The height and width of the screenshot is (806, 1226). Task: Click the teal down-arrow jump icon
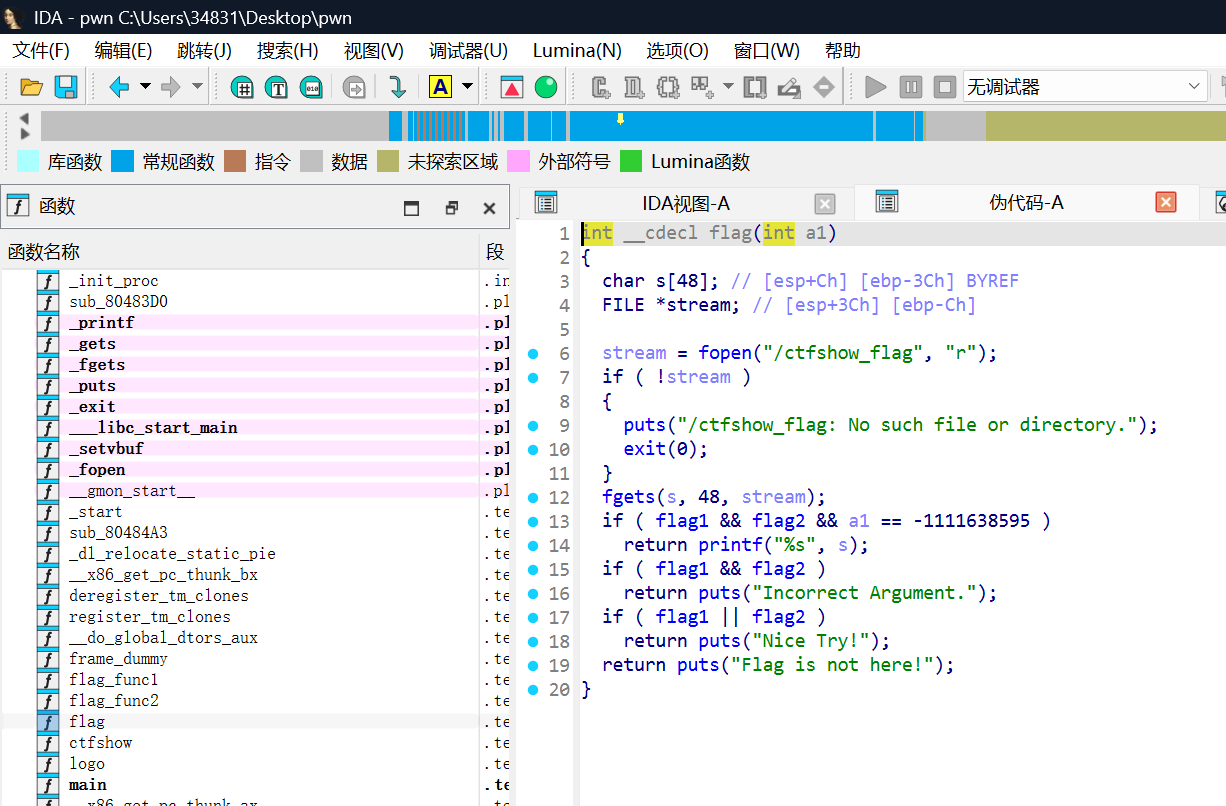[x=397, y=87]
